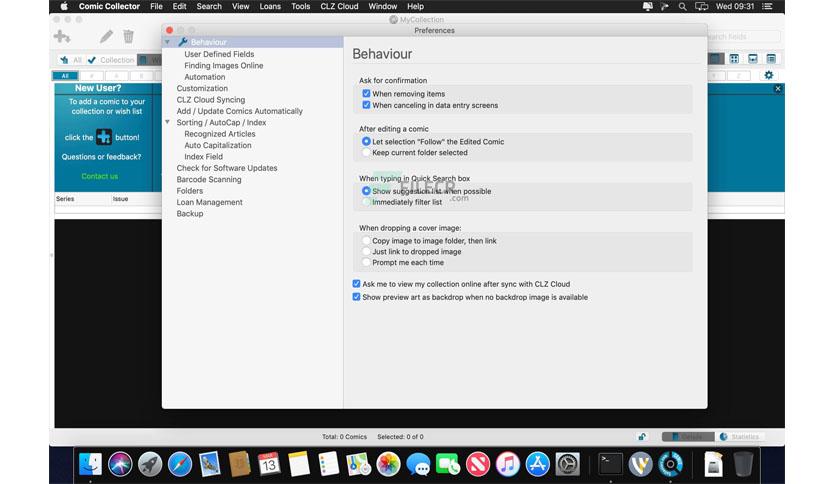Select Customization in preferences list
The height and width of the screenshot is (484, 836).
click(202, 88)
